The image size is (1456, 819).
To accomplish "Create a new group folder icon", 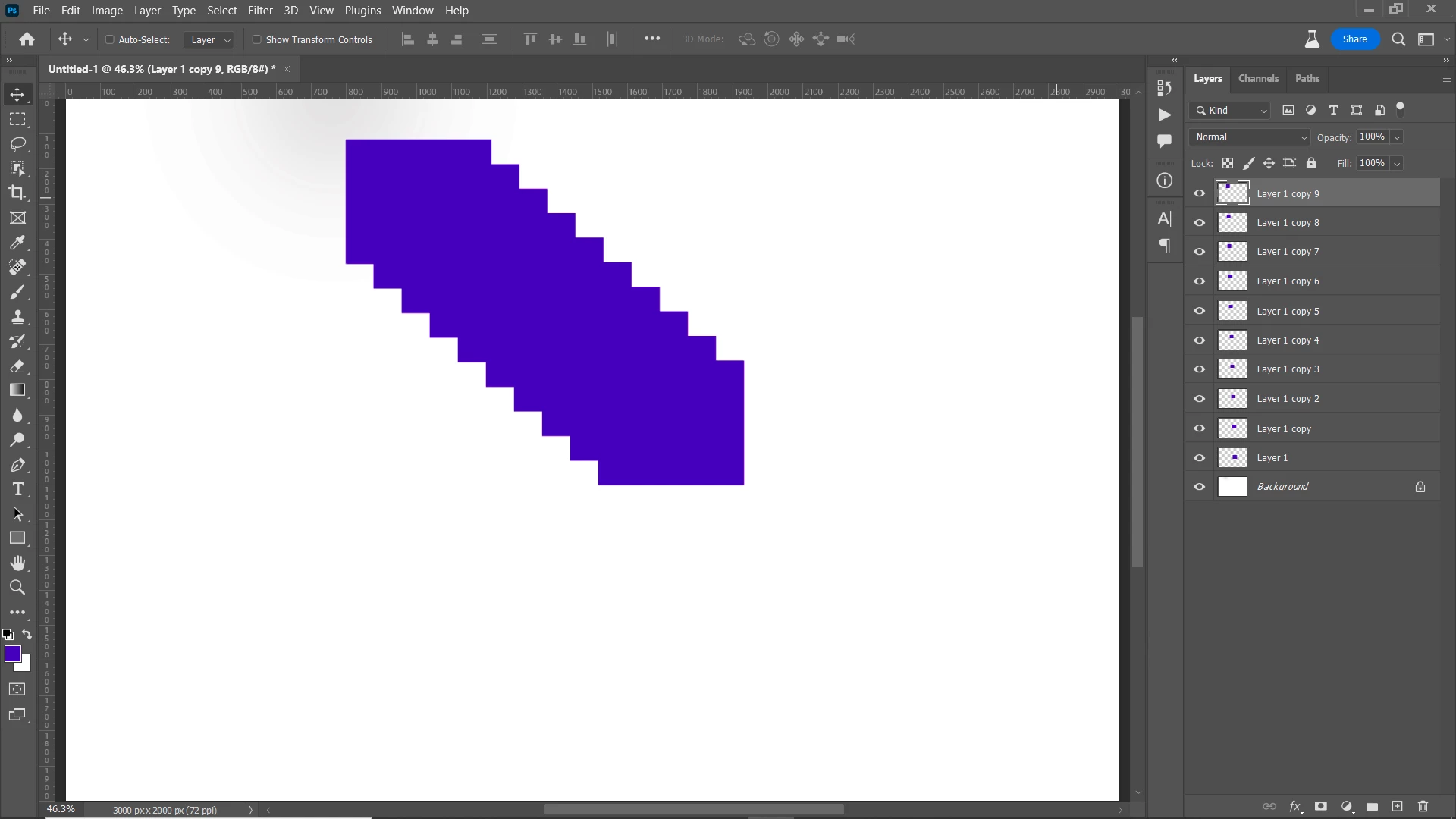I will point(1372,806).
